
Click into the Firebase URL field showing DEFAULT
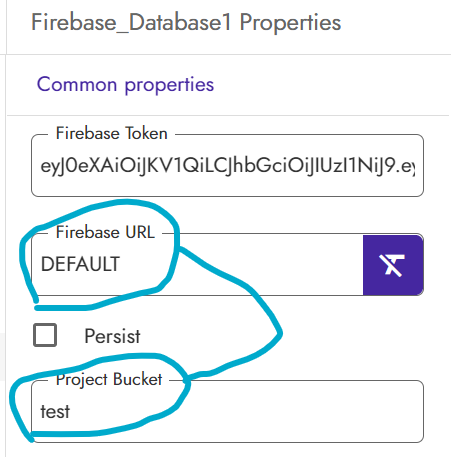[x=197, y=265]
